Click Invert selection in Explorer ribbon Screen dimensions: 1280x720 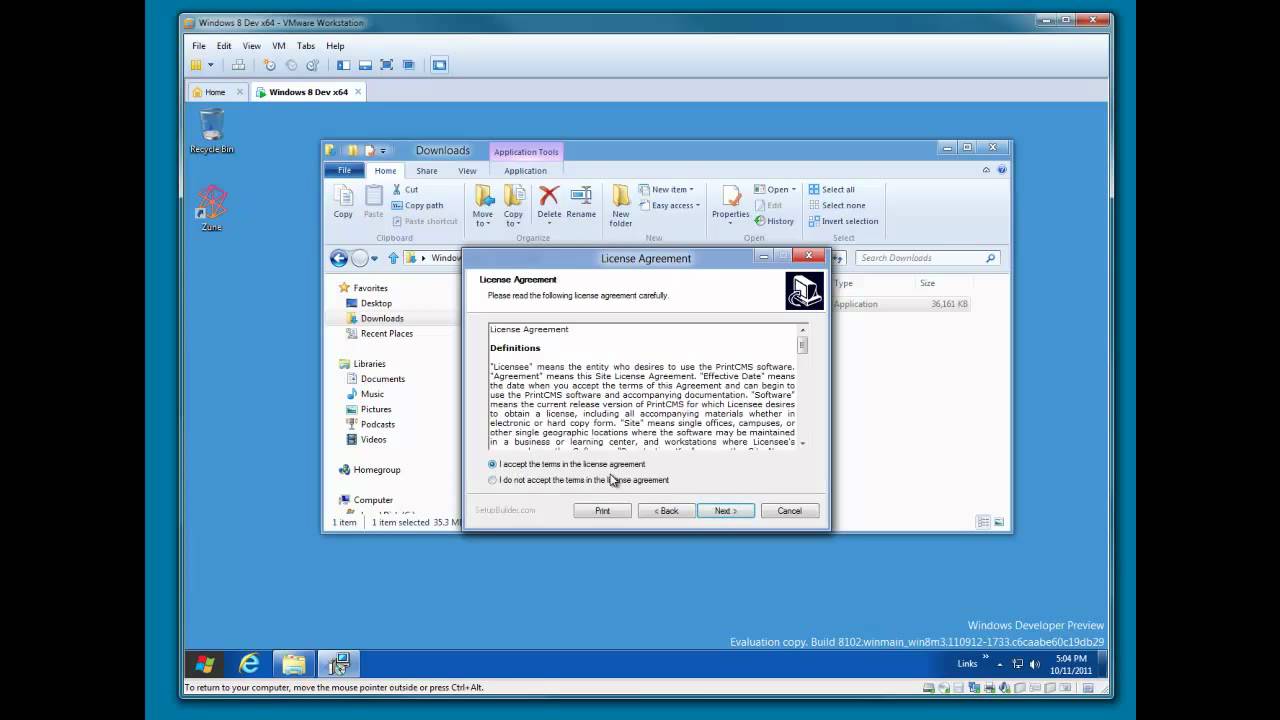pos(843,221)
